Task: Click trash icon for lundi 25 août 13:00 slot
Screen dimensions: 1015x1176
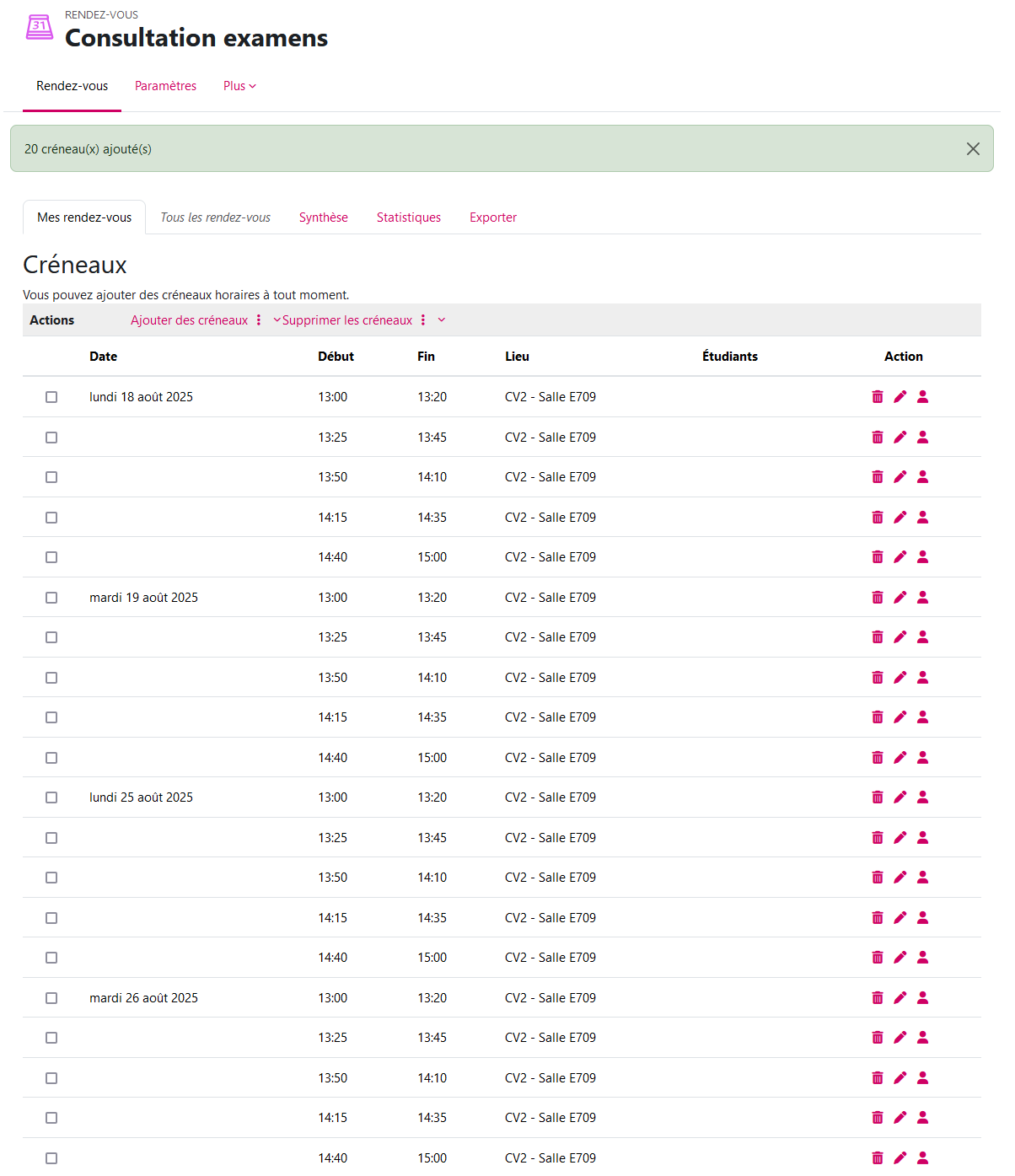Action: click(877, 797)
